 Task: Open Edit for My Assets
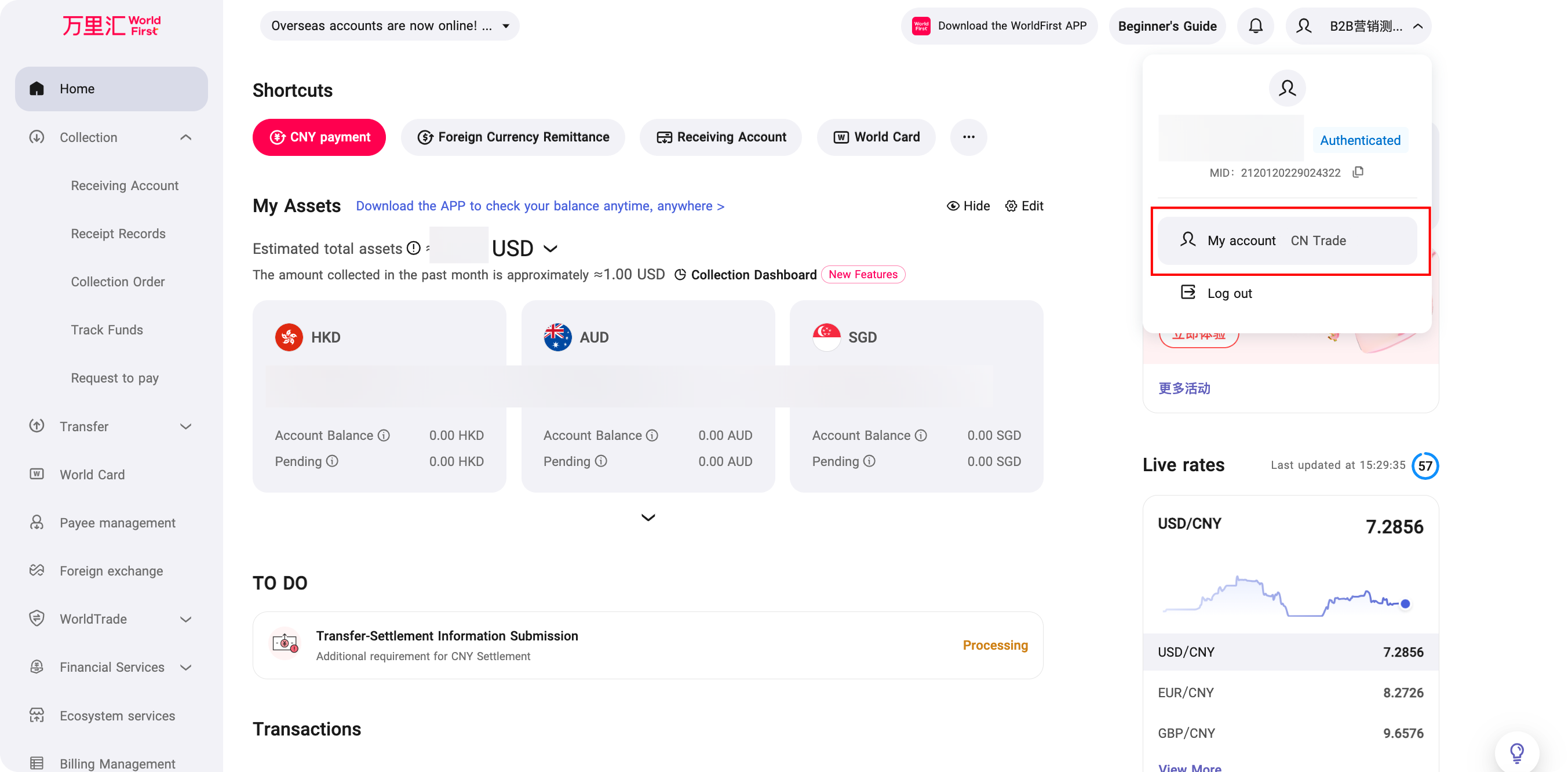1024,206
